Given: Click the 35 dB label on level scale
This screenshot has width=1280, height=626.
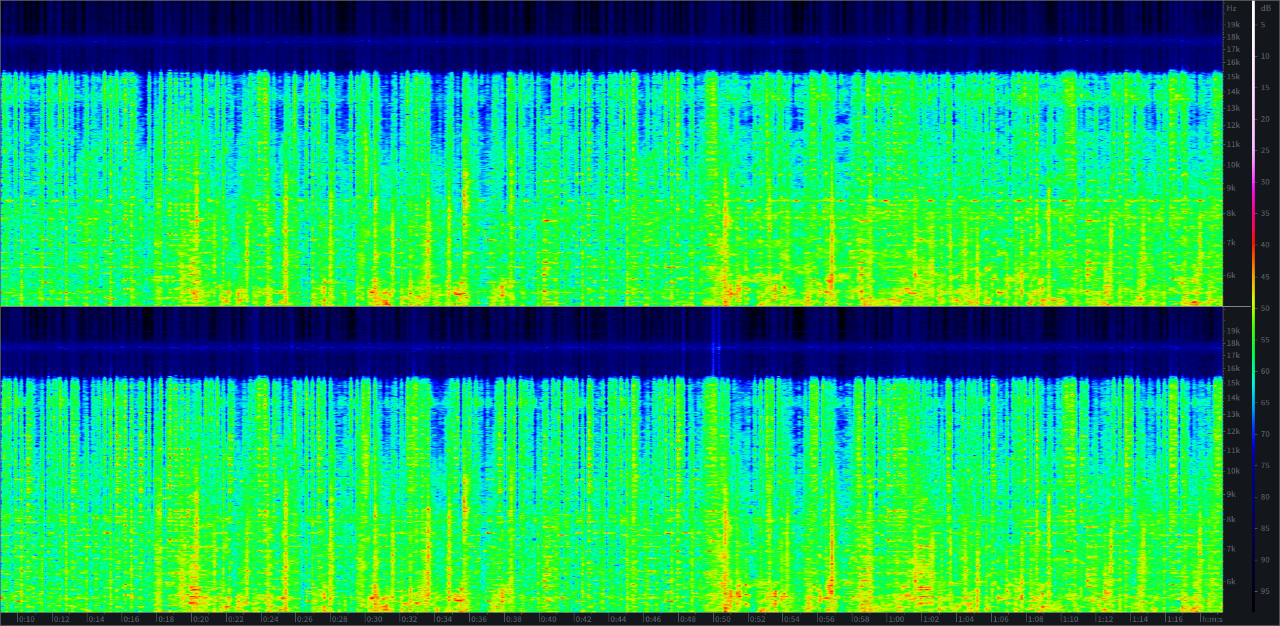Looking at the screenshot, I should pos(1265,214).
